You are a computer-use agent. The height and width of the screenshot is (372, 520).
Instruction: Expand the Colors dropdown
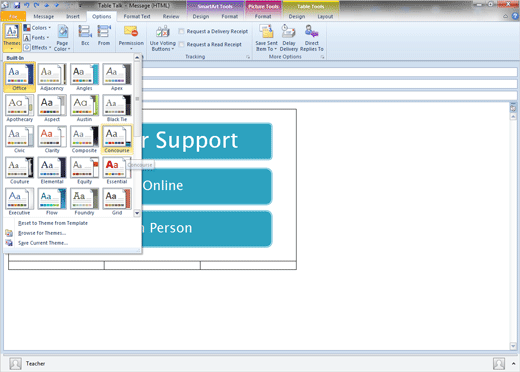(37, 28)
